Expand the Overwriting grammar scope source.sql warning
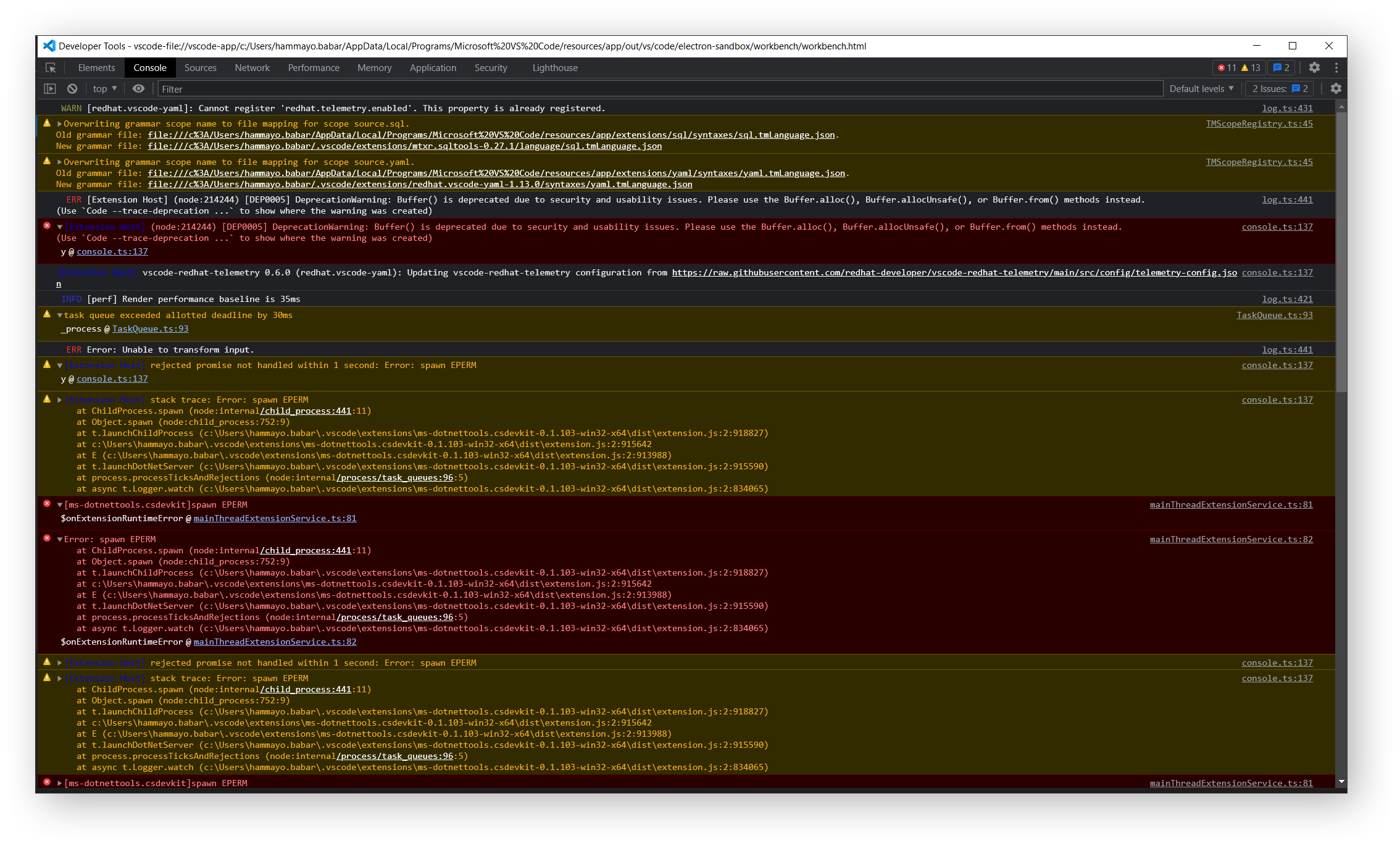Viewport: 1400px width, 846px height. click(x=59, y=124)
